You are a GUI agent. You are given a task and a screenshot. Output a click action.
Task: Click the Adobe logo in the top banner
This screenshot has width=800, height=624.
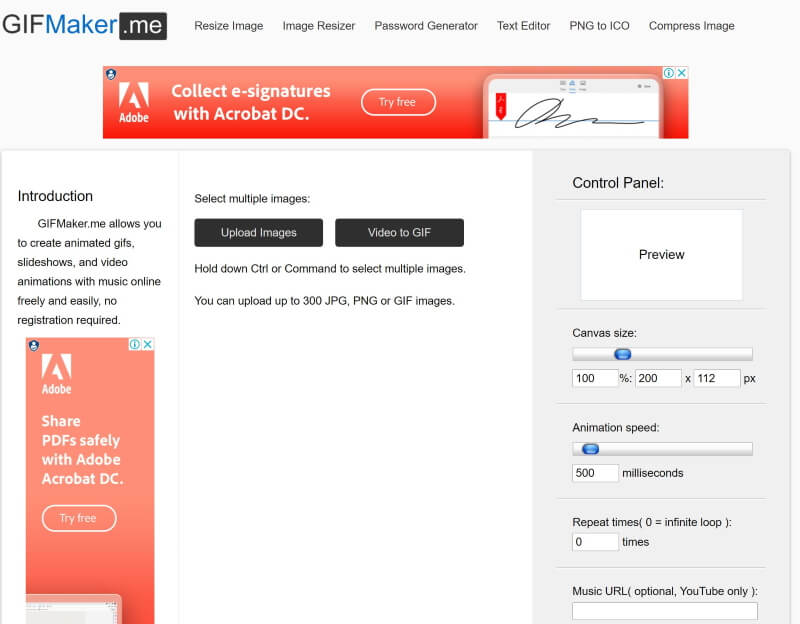(134, 103)
